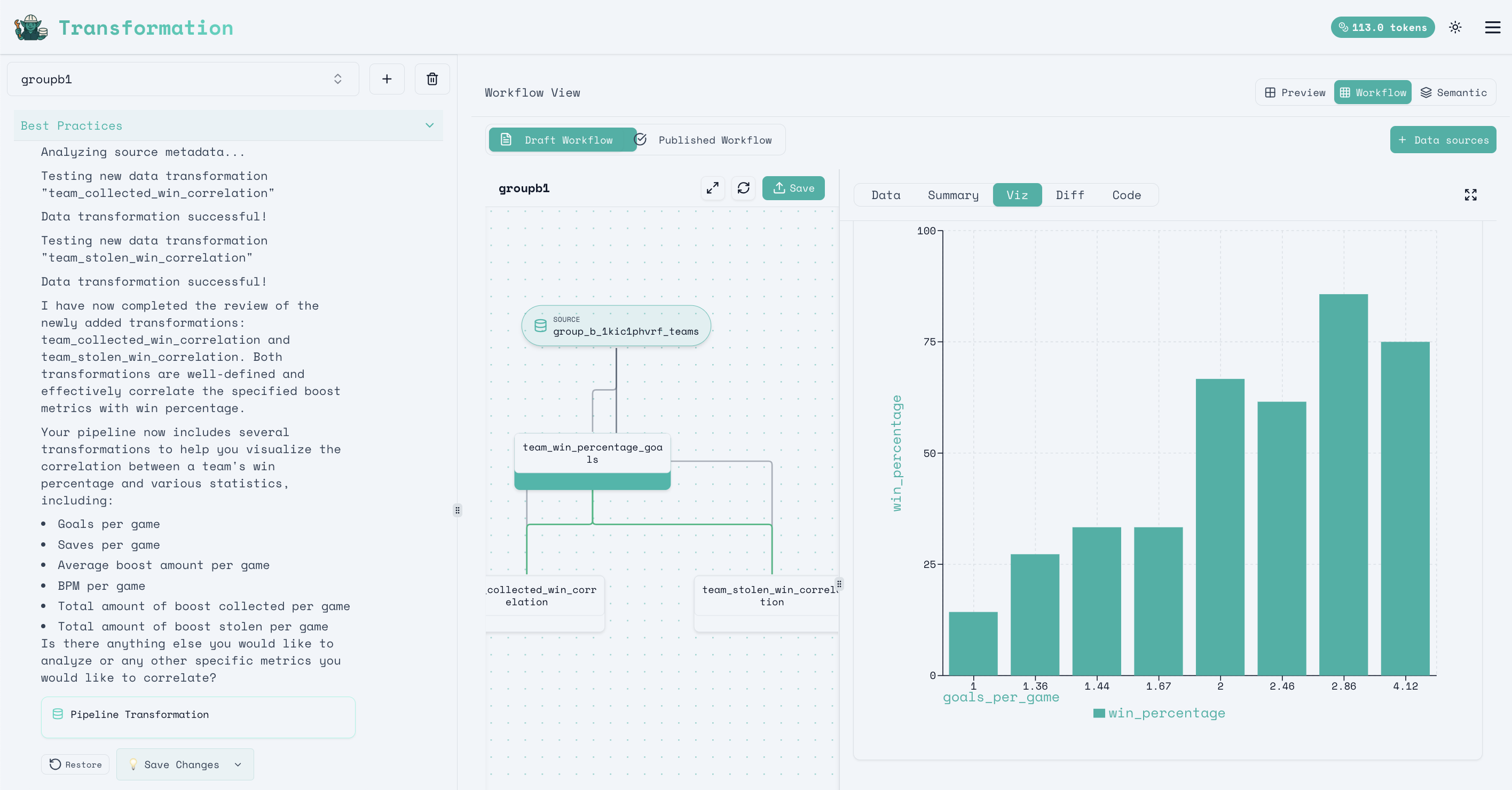Switch to Preview view mode
Screen dimensions: 1512x790
(x=1295, y=93)
